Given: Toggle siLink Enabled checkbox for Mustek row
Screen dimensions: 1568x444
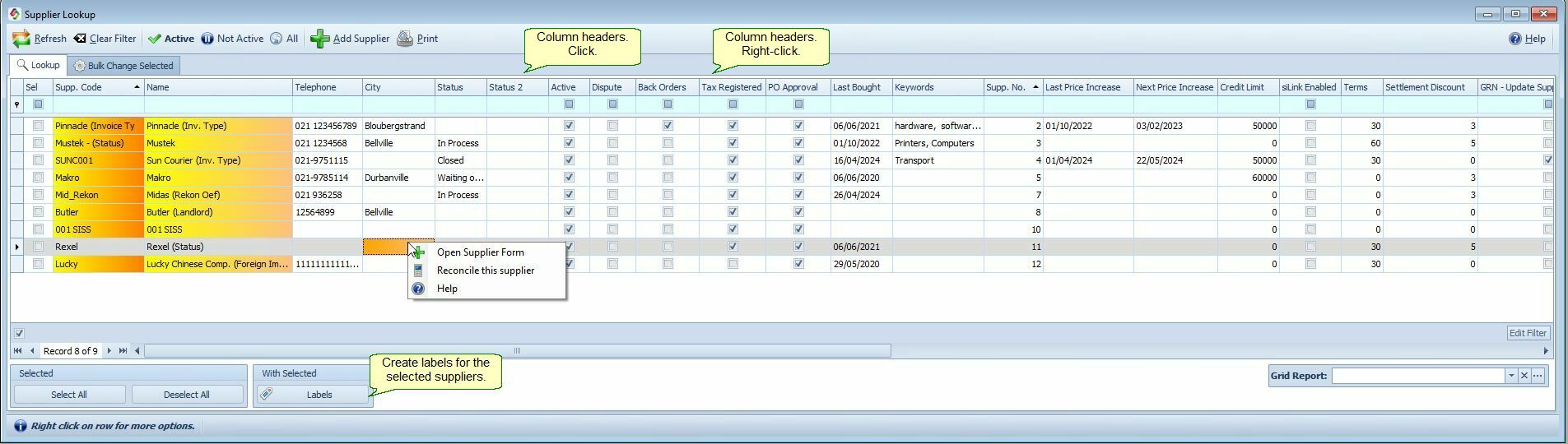Looking at the screenshot, I should pyautogui.click(x=1311, y=143).
